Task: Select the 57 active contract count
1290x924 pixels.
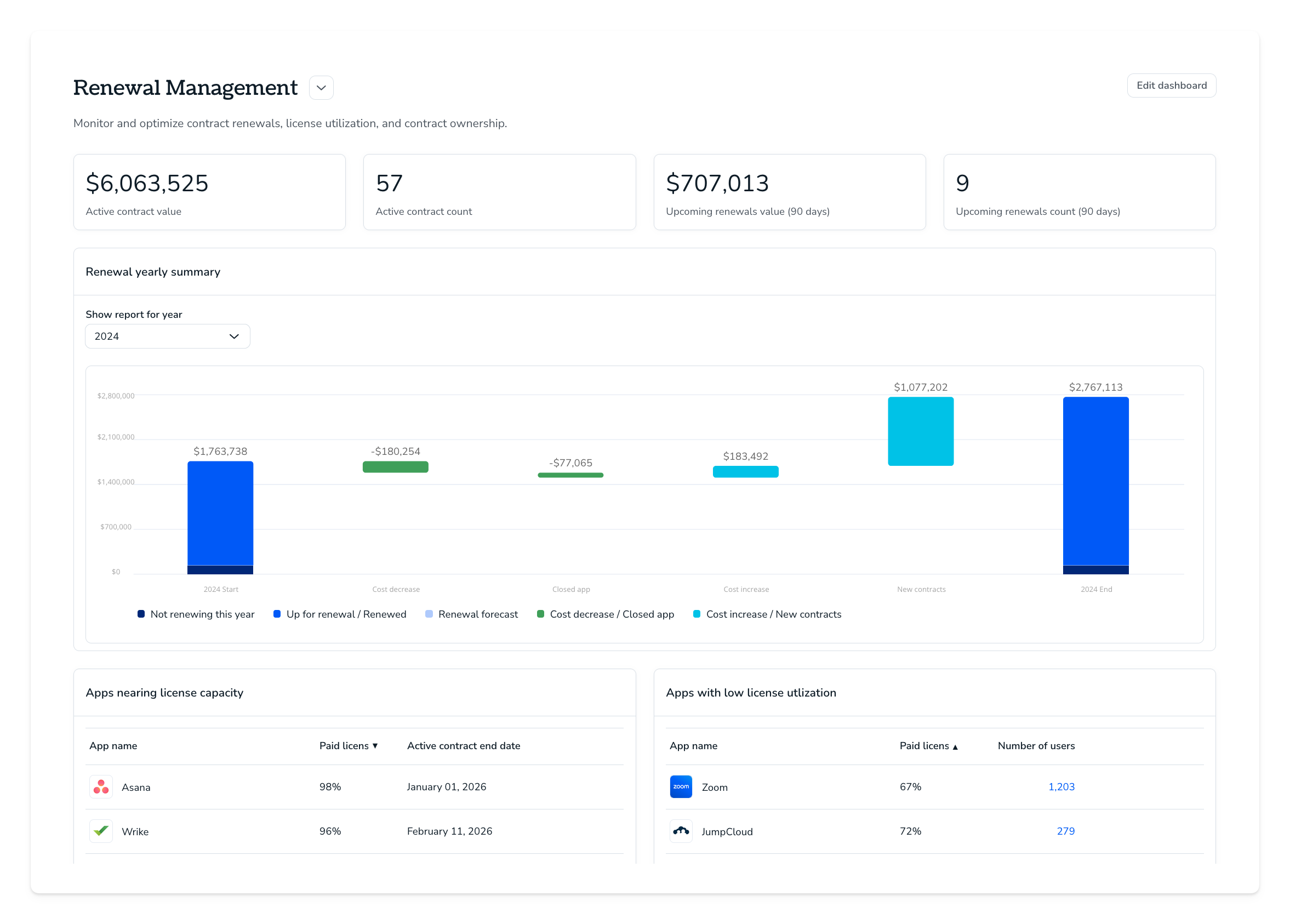Action: (x=389, y=183)
